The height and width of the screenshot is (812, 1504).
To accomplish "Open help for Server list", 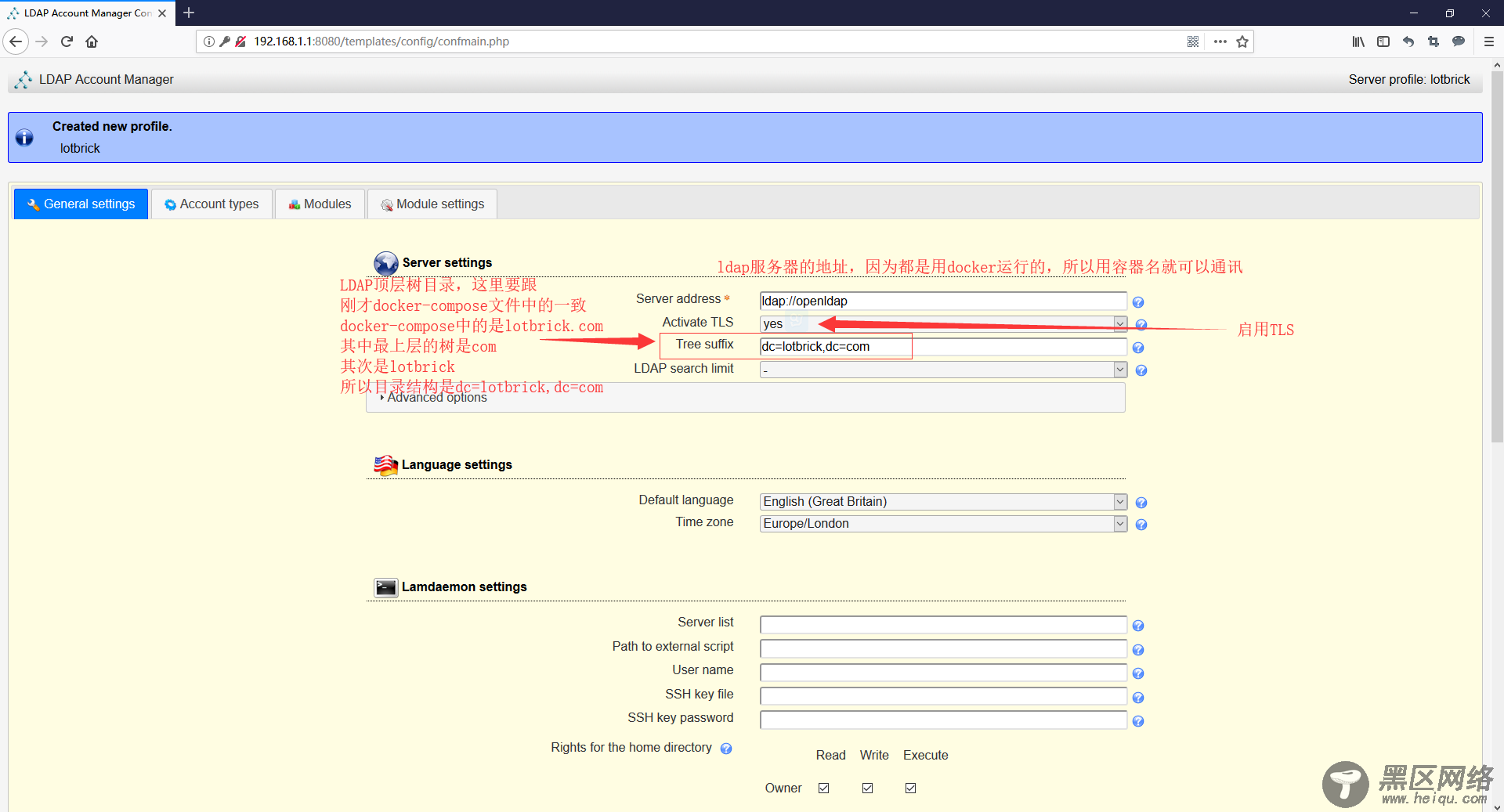I will (x=1138, y=626).
